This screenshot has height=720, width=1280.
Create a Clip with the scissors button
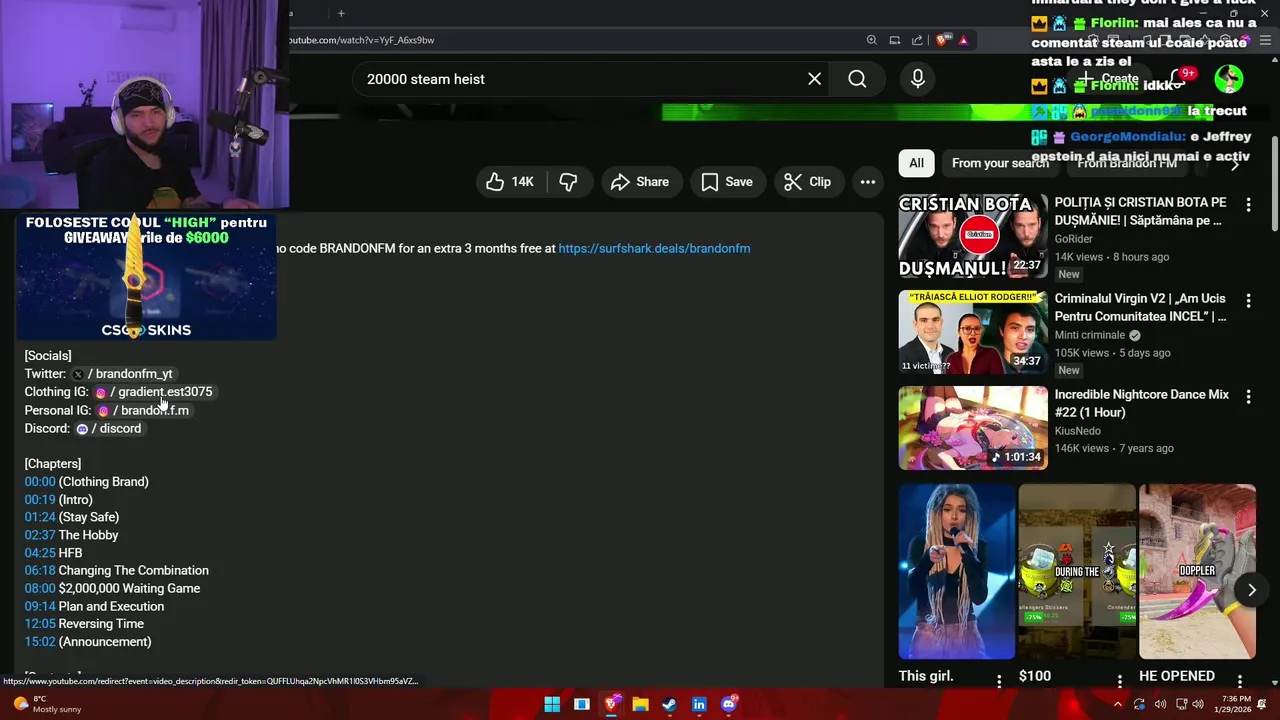[808, 182]
